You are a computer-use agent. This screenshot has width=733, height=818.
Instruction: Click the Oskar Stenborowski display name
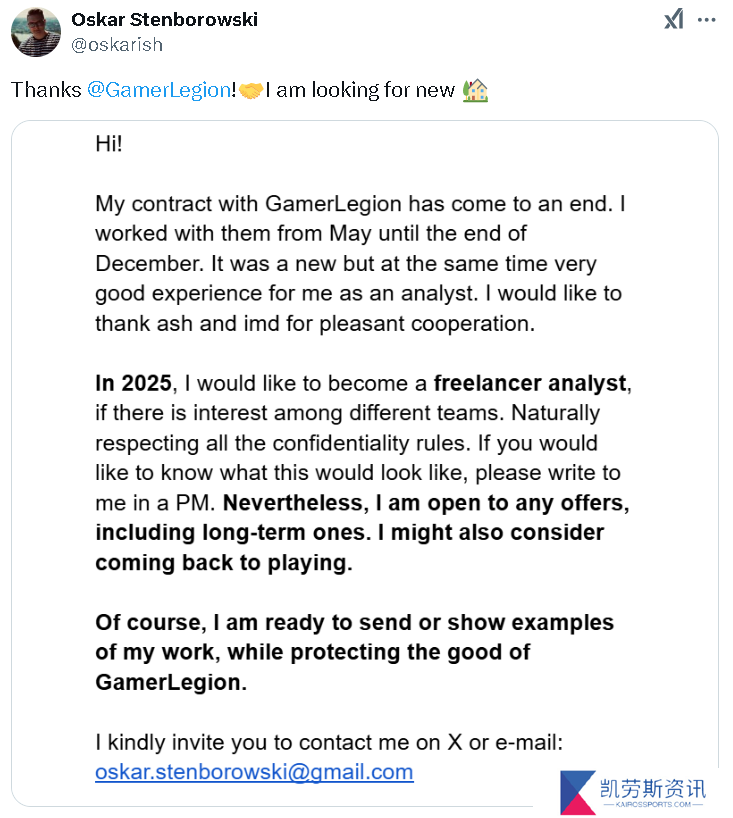click(x=164, y=19)
